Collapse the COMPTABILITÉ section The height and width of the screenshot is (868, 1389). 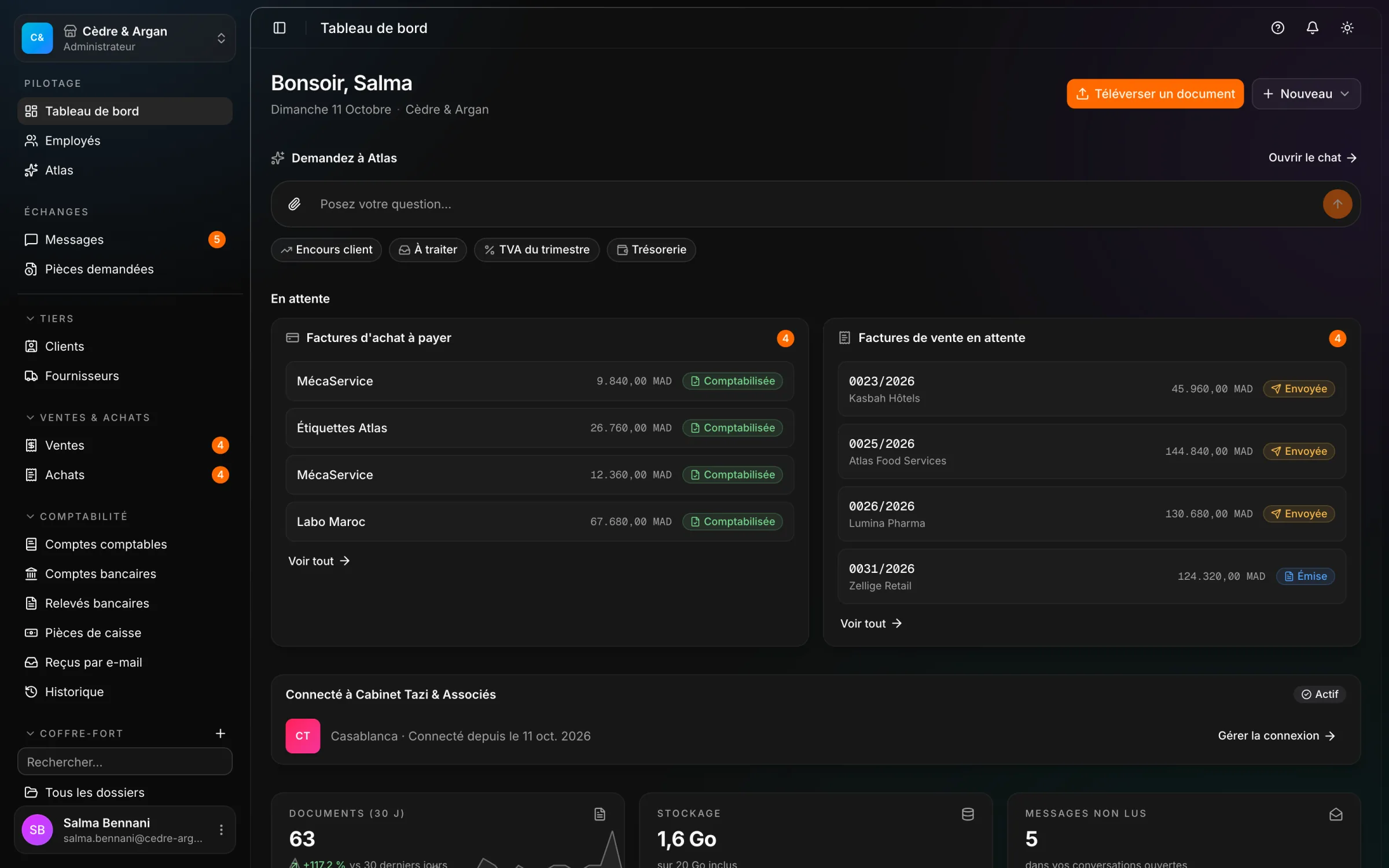pyautogui.click(x=76, y=516)
